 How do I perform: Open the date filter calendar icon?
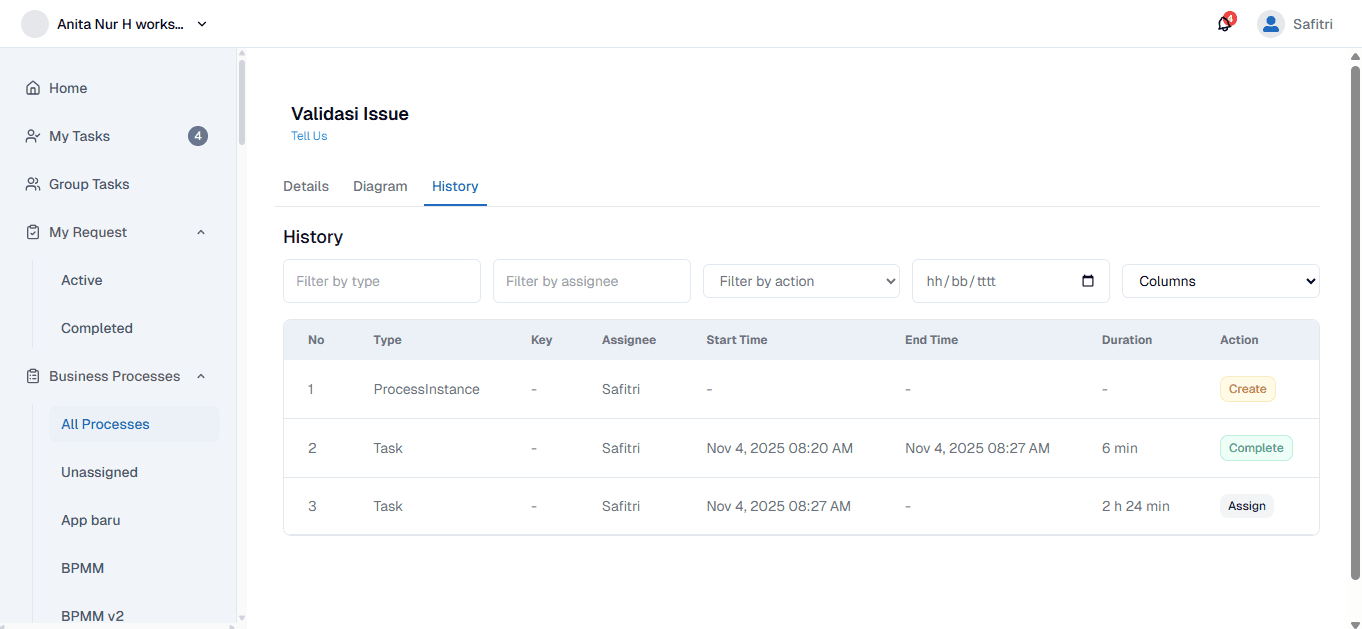point(1088,281)
